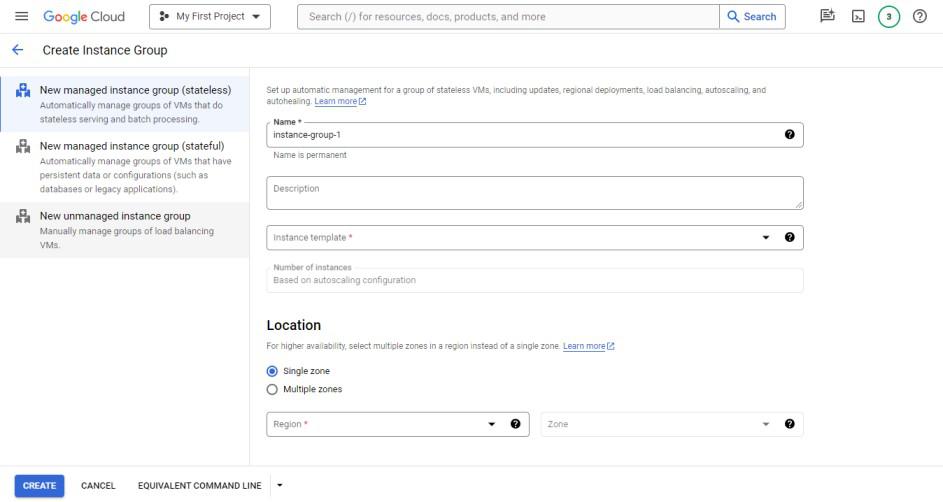
Task: Select the Multiple zones radio button
Action: pos(273,389)
